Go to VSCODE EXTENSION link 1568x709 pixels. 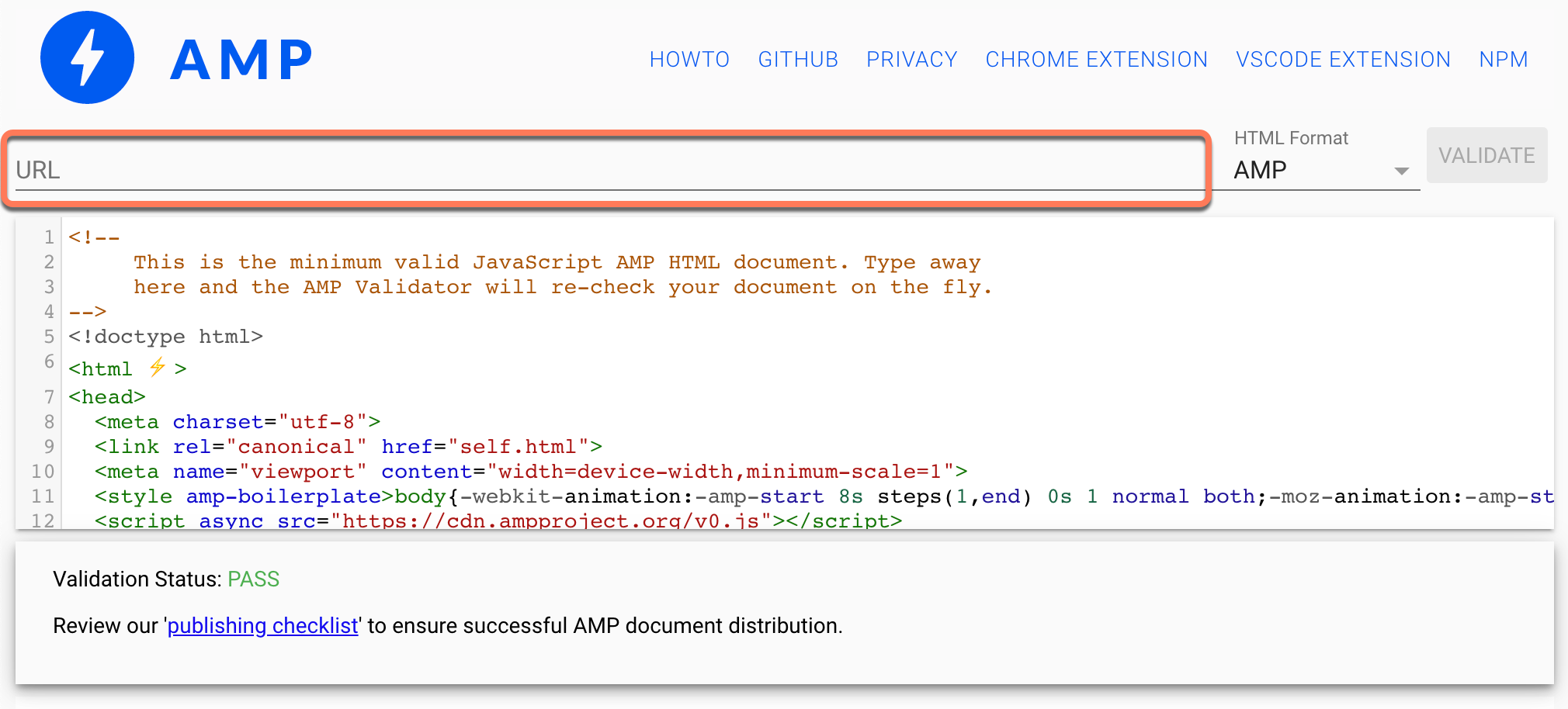point(1344,60)
